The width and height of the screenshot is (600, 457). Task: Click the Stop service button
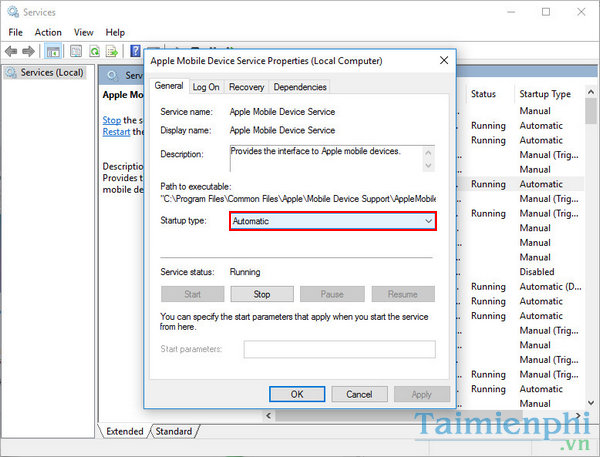coord(262,294)
